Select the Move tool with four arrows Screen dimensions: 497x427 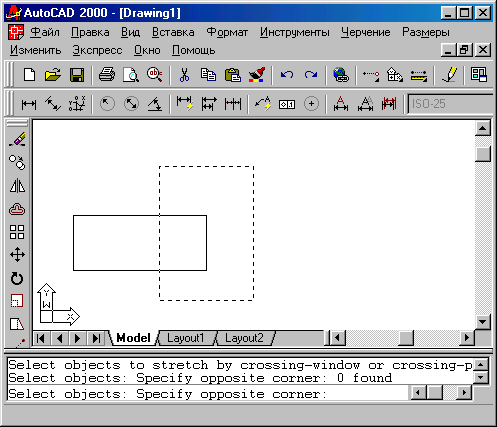pyautogui.click(x=17, y=255)
